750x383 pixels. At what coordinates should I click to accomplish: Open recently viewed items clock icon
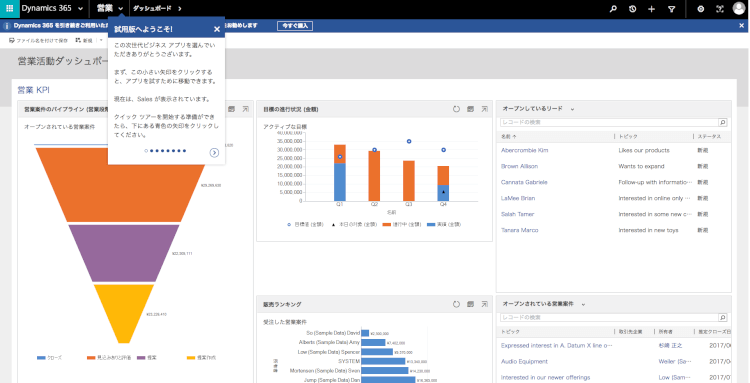[x=632, y=9]
